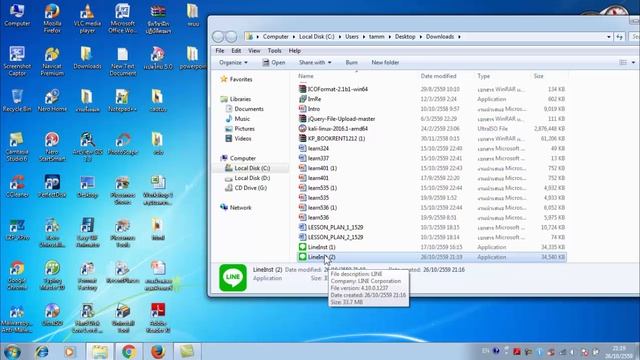Click the Burn toolbar button
The image size is (640, 360).
(351, 62)
